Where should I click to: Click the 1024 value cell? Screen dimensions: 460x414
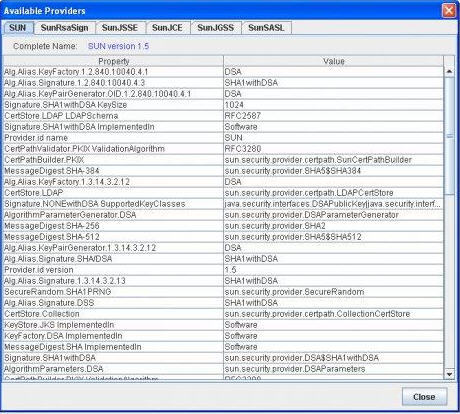334,105
